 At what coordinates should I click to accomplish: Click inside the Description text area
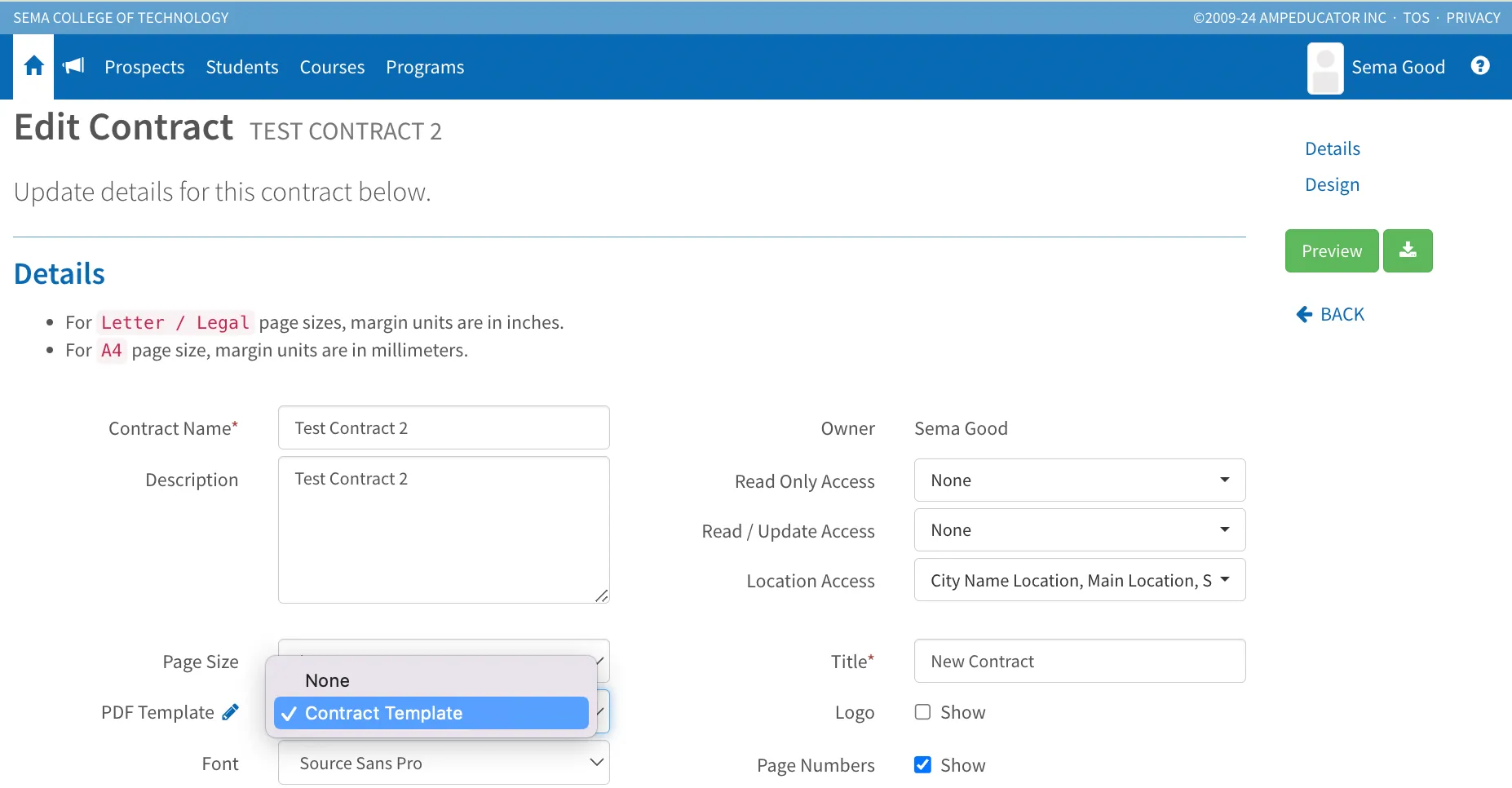[444, 529]
